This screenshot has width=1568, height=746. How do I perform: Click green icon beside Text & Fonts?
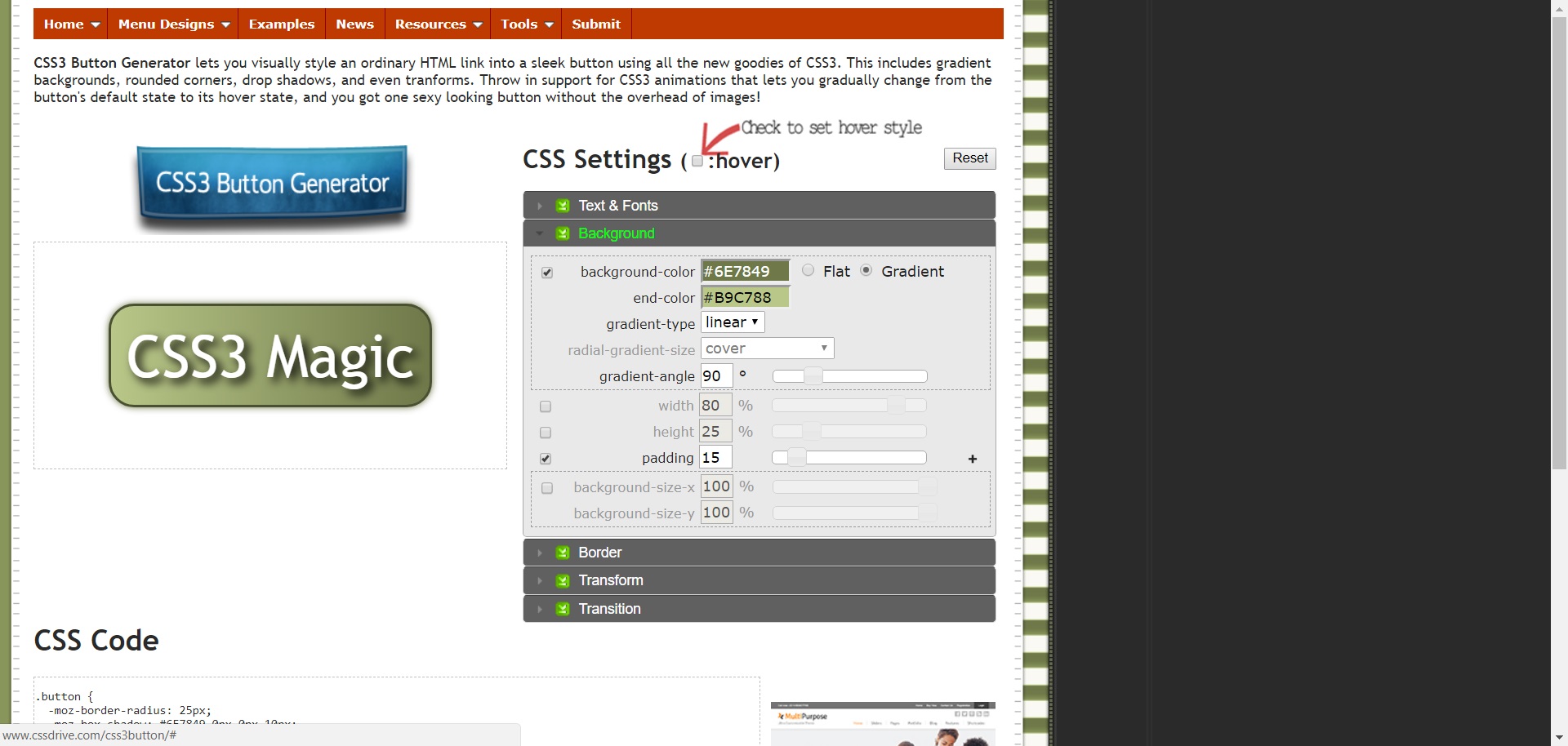[x=563, y=206]
